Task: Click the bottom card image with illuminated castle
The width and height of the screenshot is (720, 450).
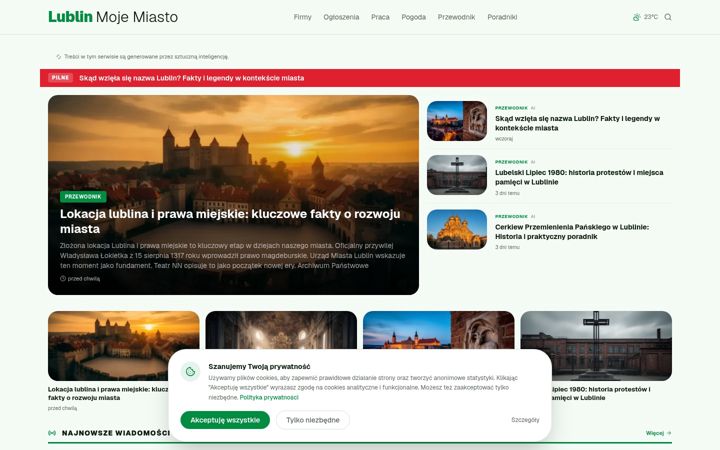Action: click(x=439, y=330)
